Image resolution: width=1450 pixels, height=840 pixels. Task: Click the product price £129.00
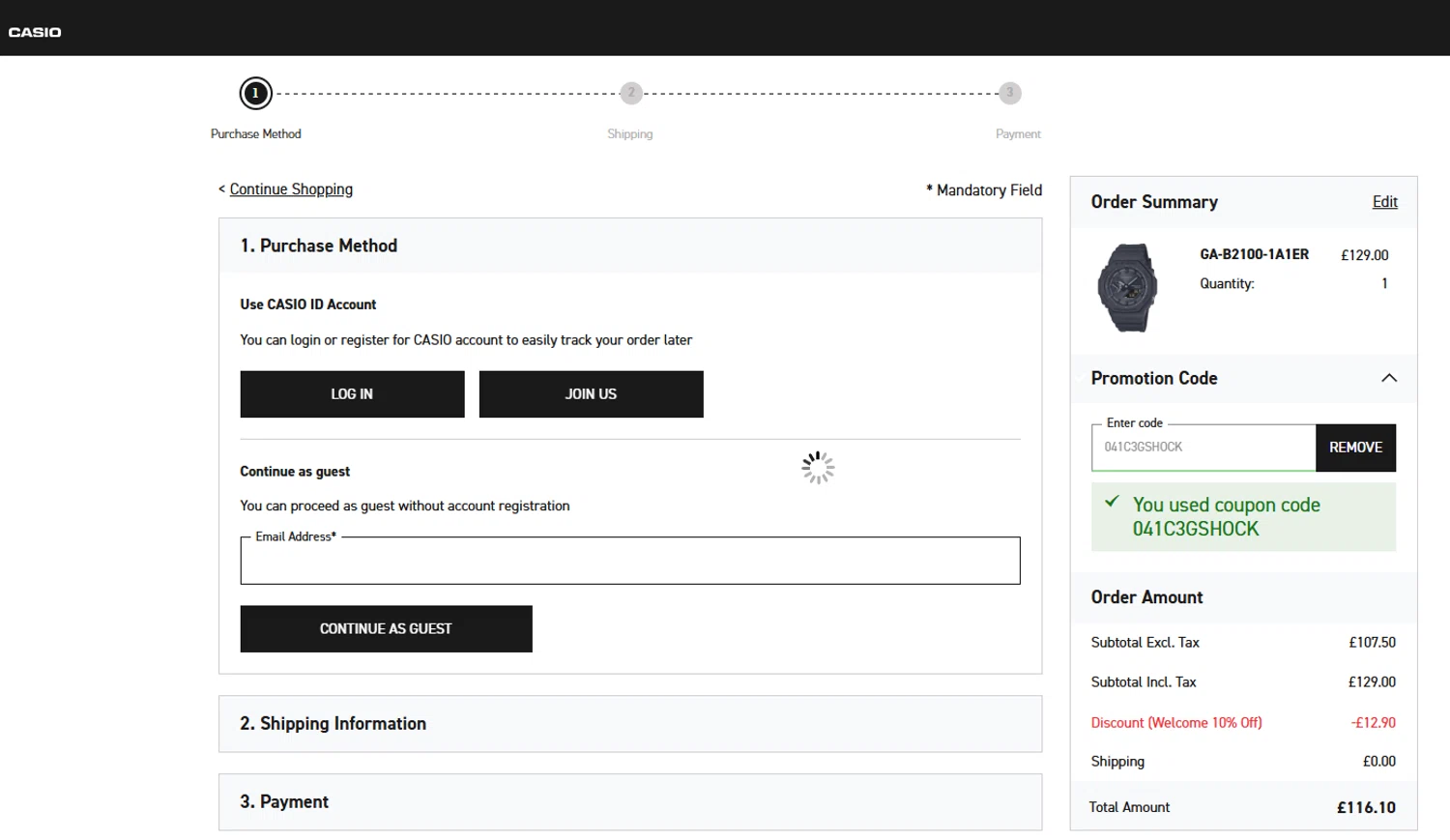[1364, 255]
